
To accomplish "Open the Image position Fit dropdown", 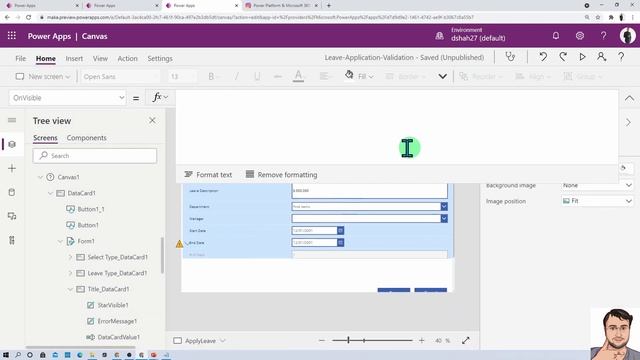I will coord(597,201).
